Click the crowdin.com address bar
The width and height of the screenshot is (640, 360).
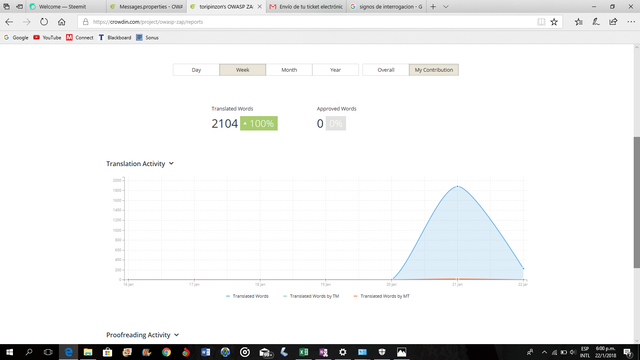[x=306, y=22]
